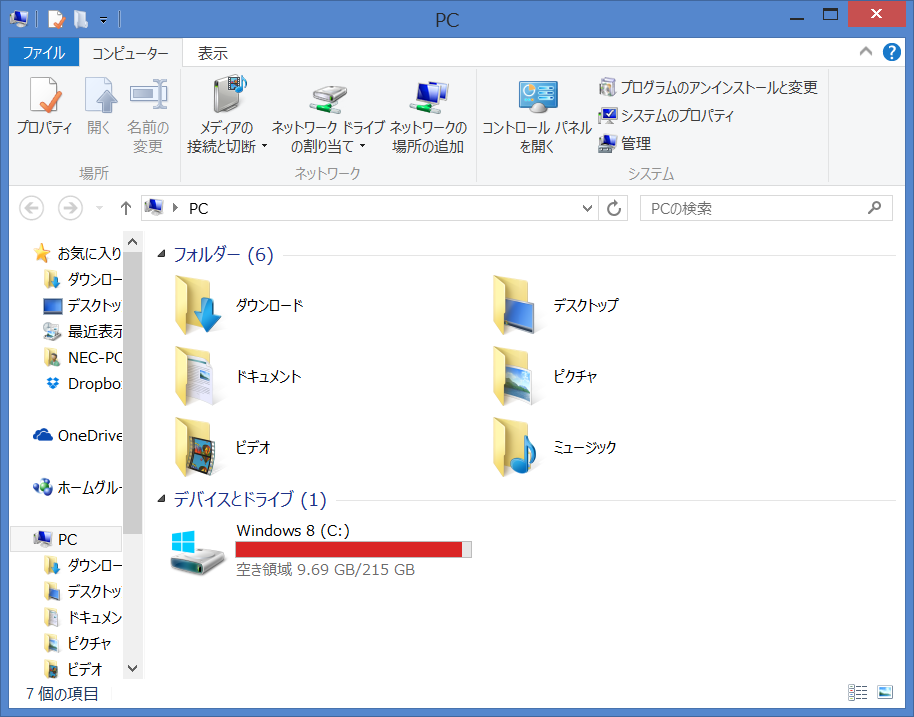914x717 pixels.
Task: Click the PCの検索 search field
Action: [x=755, y=208]
